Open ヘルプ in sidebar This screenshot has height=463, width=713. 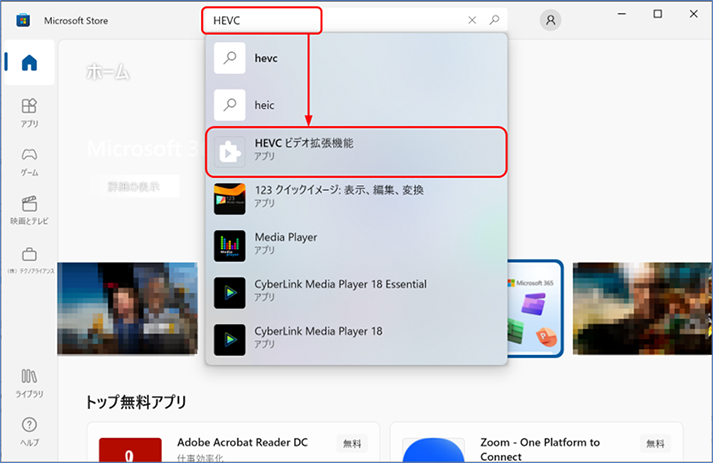(29, 431)
